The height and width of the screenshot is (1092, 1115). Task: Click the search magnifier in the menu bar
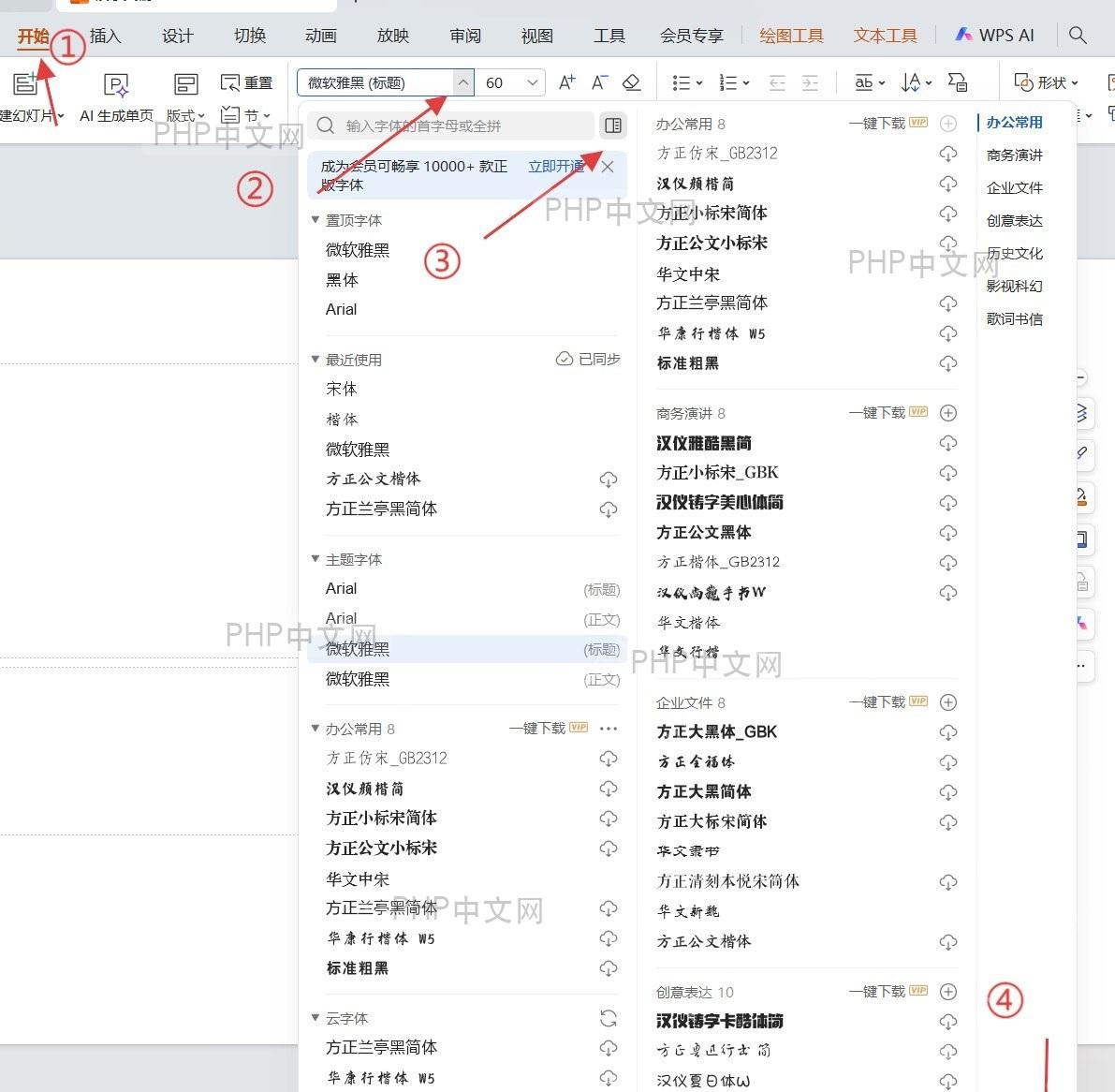click(1078, 35)
